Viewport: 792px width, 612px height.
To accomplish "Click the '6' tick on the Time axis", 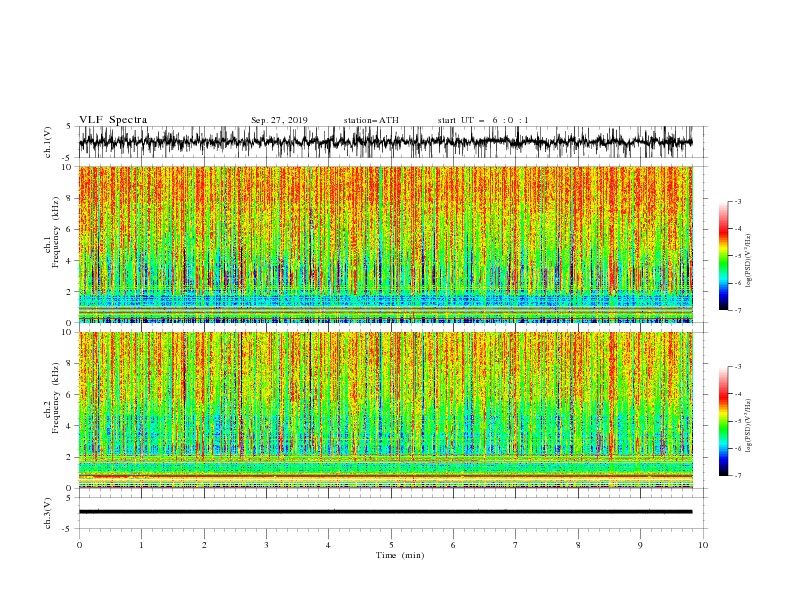I will (453, 545).
